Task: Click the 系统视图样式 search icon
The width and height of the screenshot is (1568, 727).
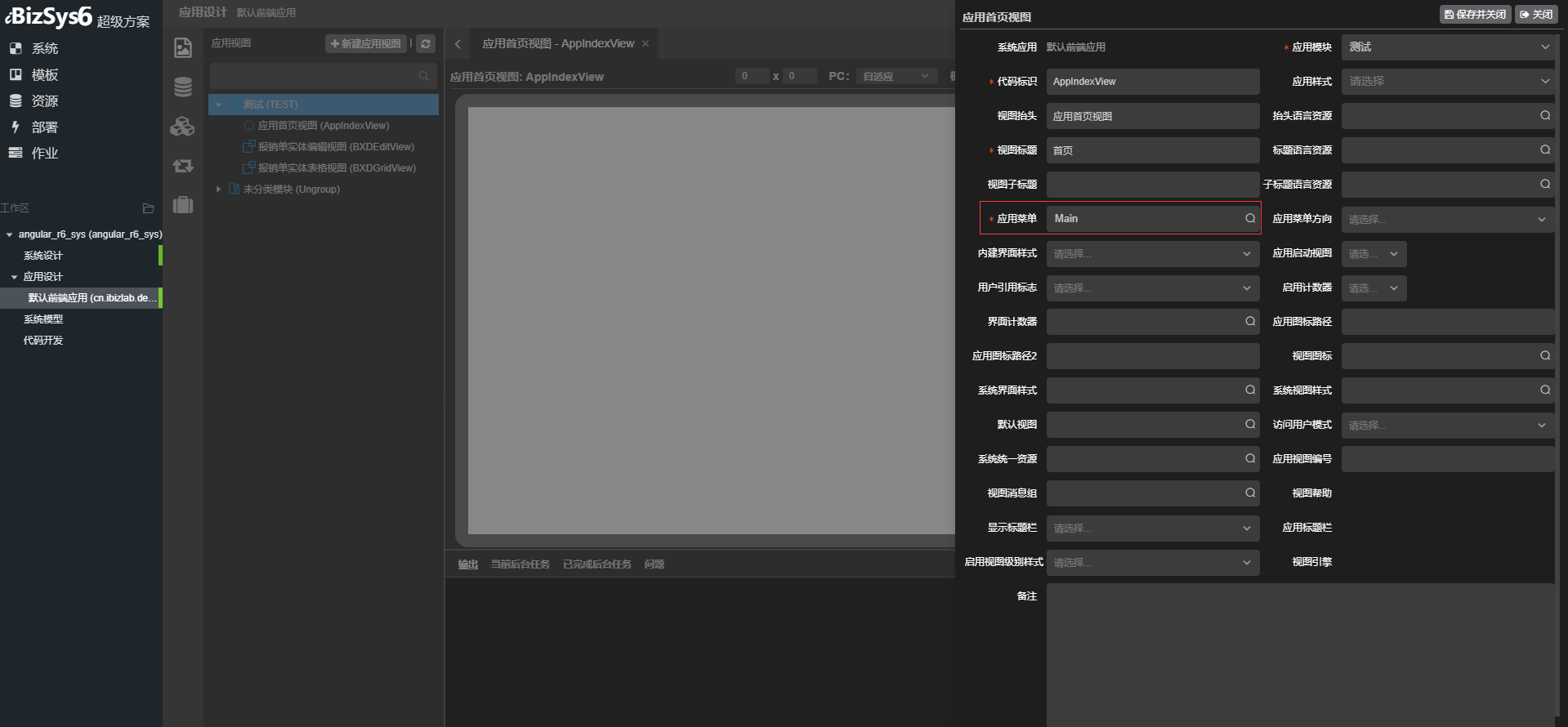Action: [1545, 390]
